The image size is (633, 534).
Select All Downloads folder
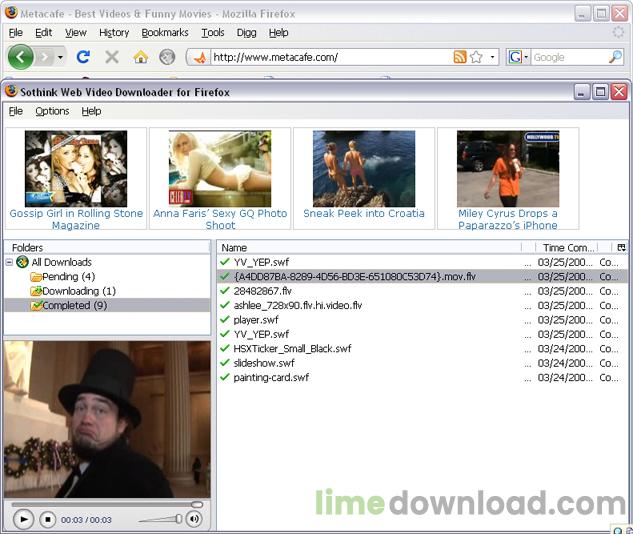click(61, 262)
